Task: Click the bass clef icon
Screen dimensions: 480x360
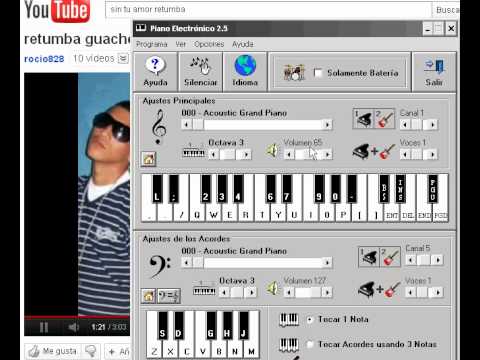Action: (x=160, y=266)
